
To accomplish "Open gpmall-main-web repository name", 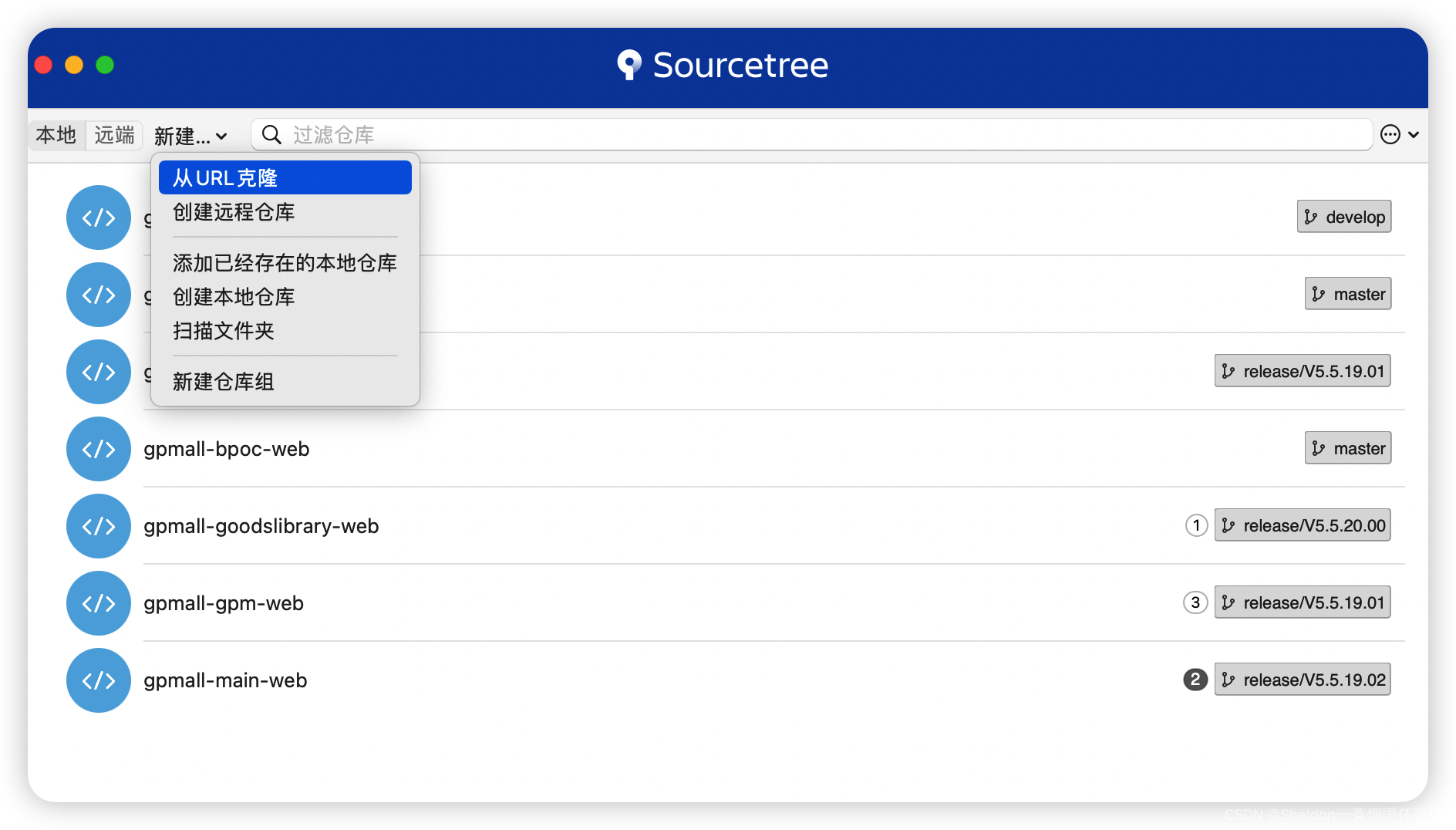I will click(225, 680).
